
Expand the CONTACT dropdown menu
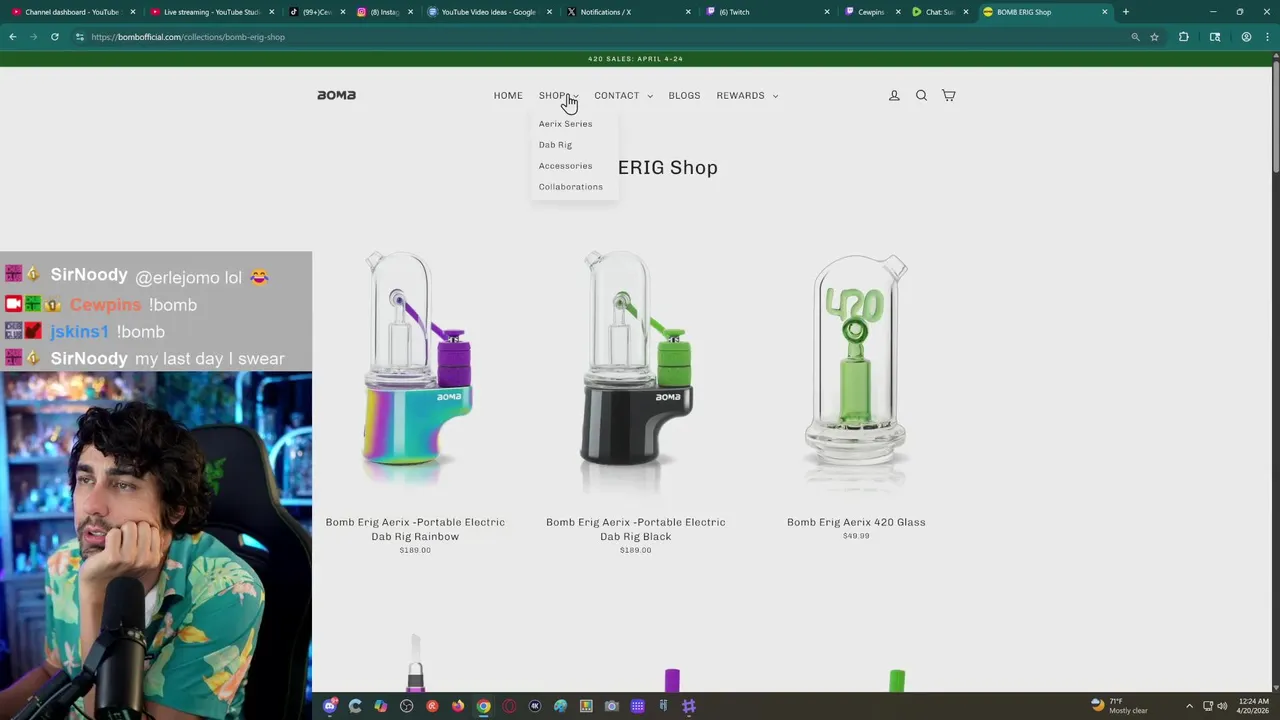[x=623, y=95]
